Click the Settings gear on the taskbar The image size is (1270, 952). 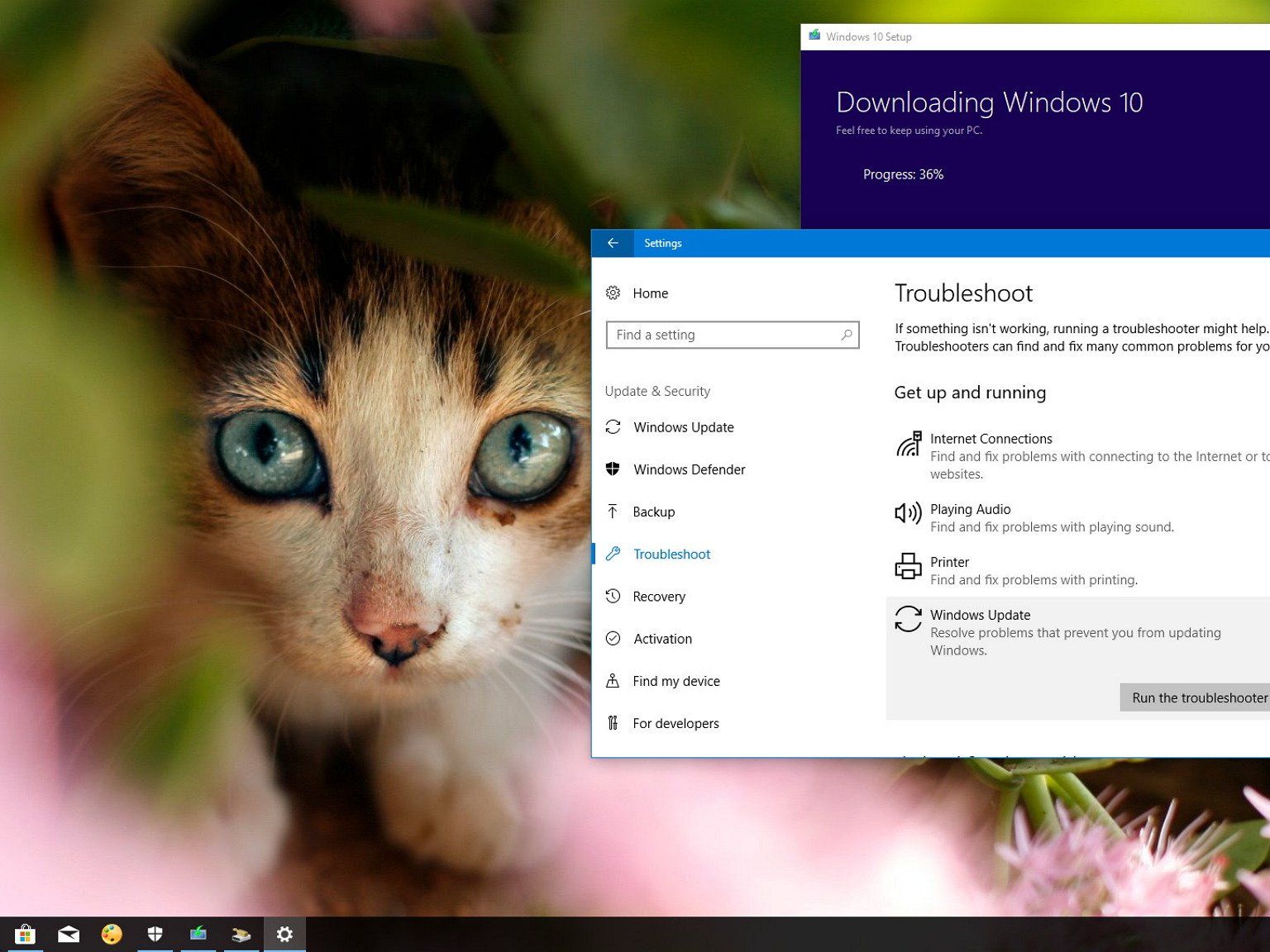[284, 935]
